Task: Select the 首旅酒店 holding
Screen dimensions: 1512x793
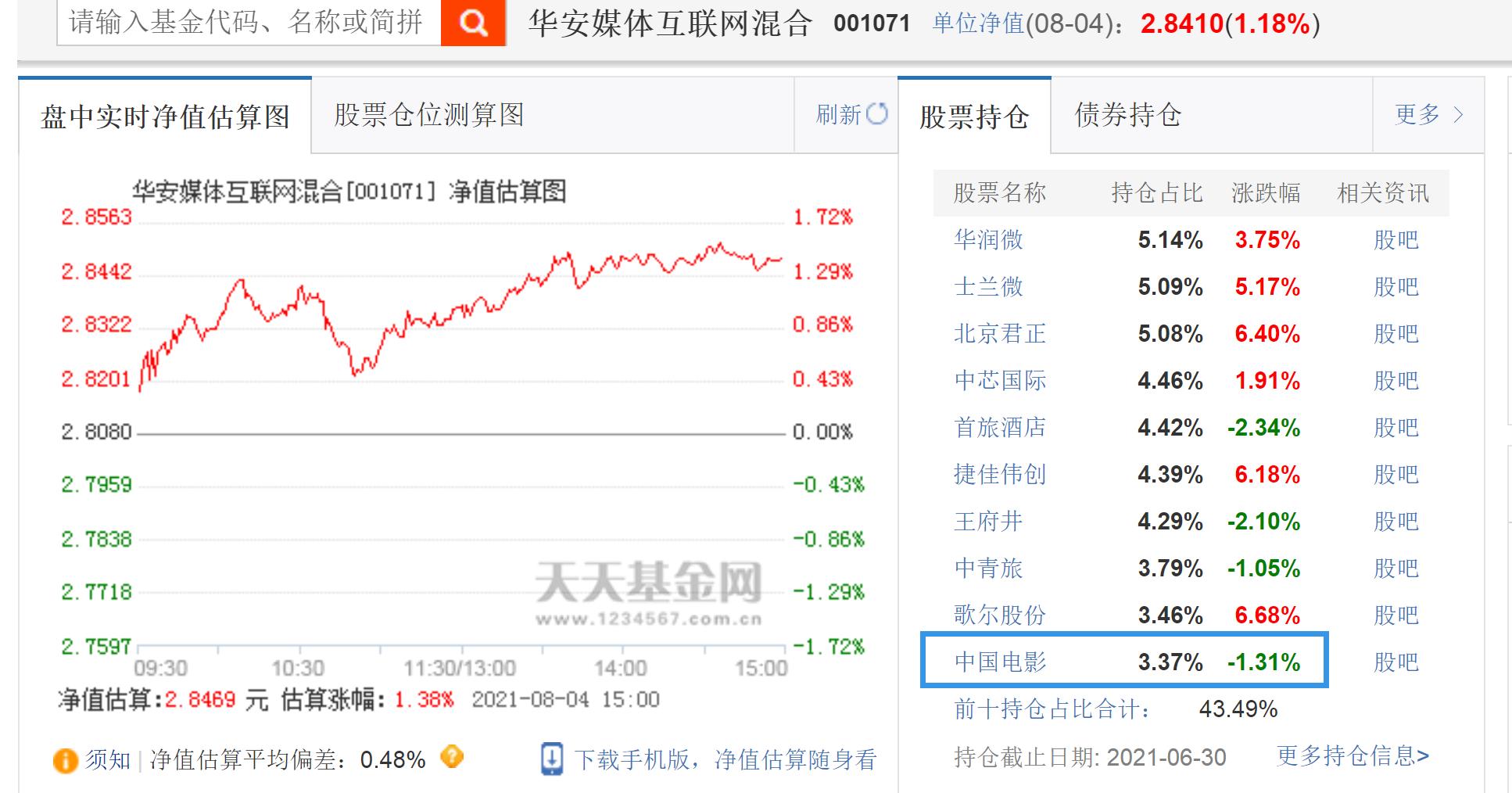Action: [x=998, y=428]
